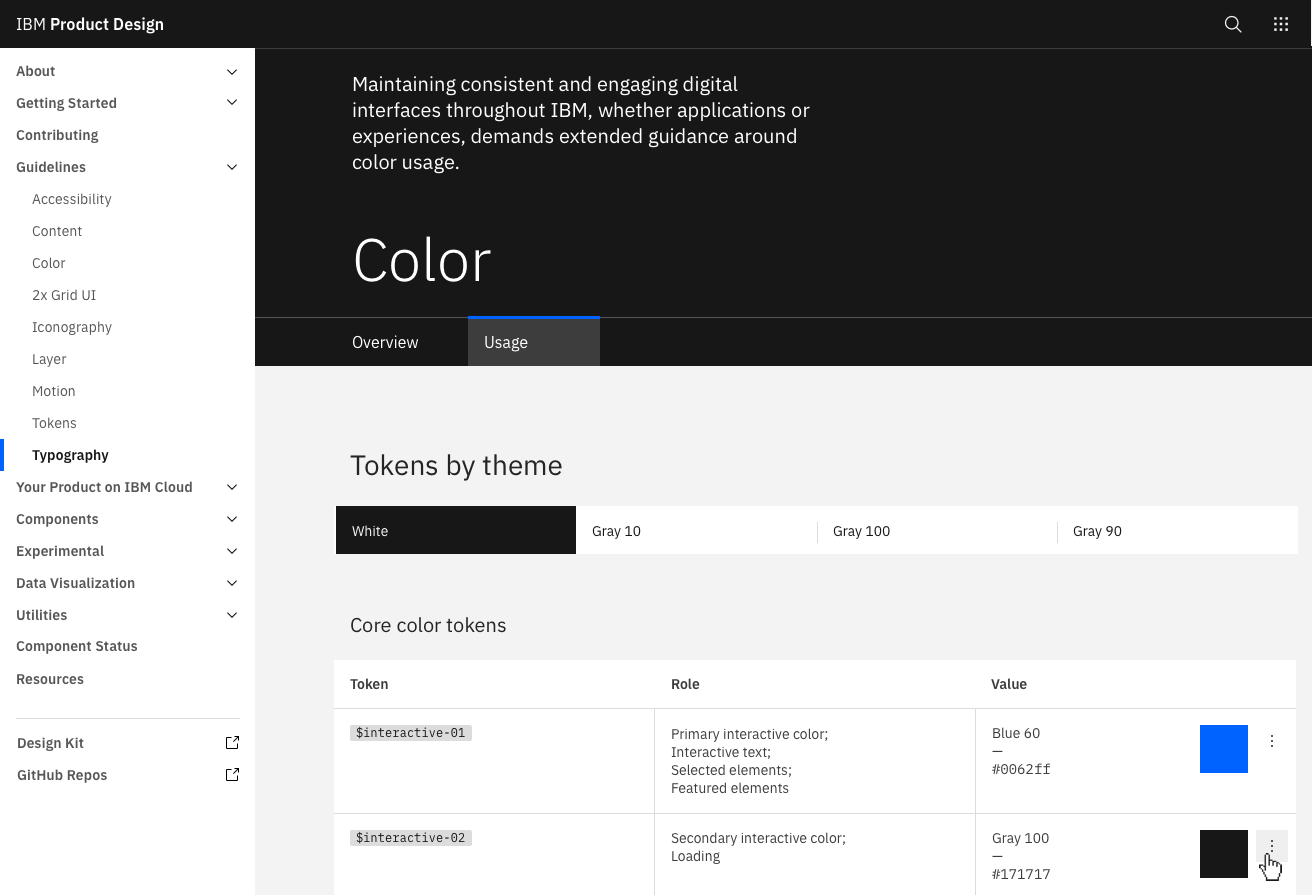Expand the Components section chevron
Viewport: 1312px width, 895px height.
click(x=232, y=519)
